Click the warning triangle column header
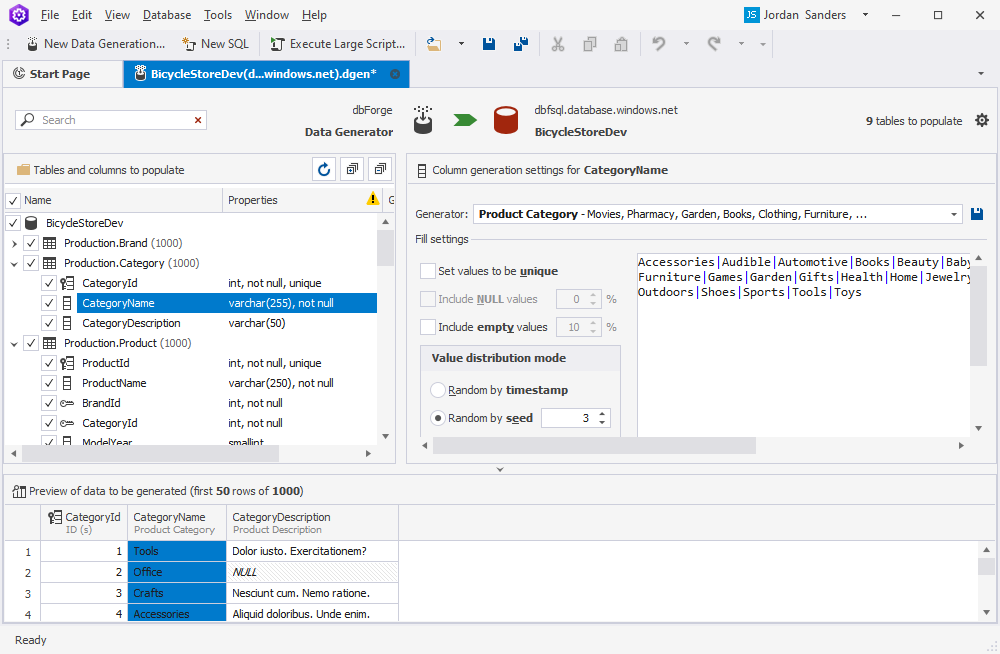The image size is (1000, 654). (x=373, y=199)
